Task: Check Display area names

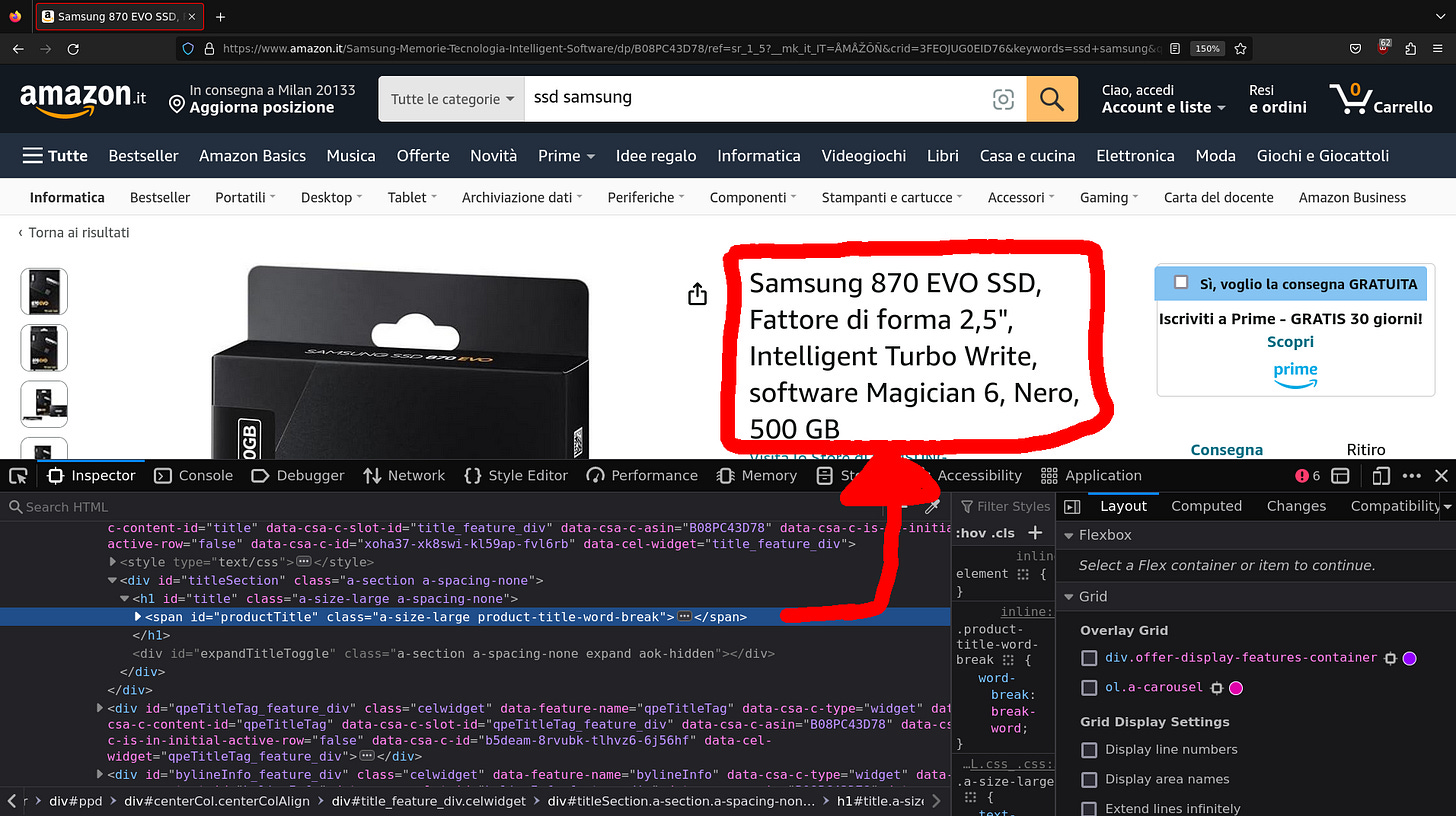Action: coord(1089,779)
